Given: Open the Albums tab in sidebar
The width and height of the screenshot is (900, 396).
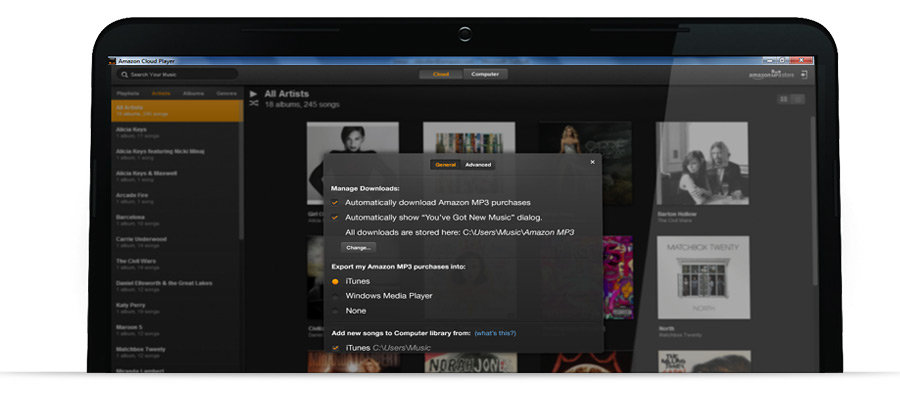Looking at the screenshot, I should [193, 93].
